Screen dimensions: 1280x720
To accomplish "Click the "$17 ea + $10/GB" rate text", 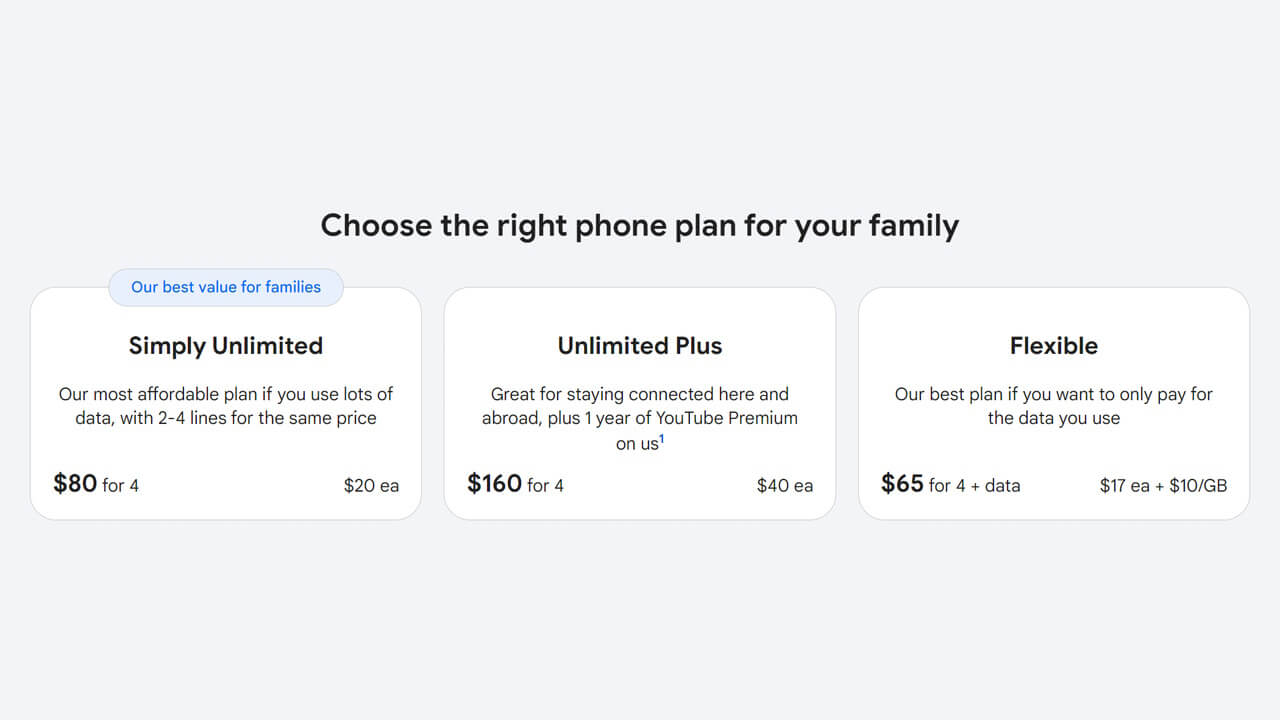I will 1163,486.
